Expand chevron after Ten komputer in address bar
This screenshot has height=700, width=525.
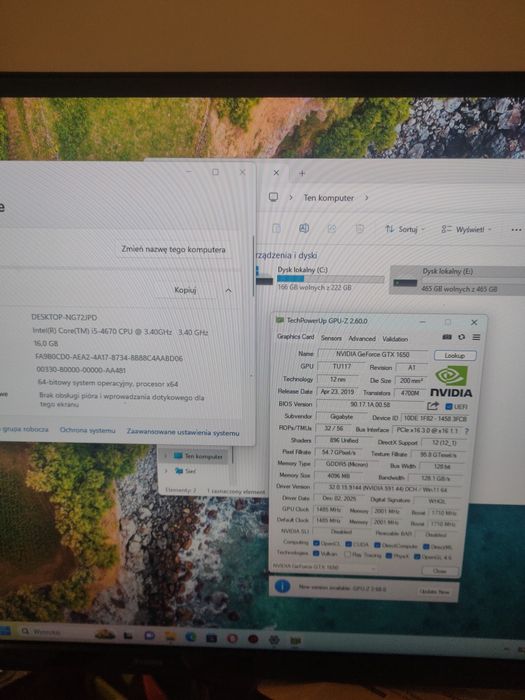point(367,197)
